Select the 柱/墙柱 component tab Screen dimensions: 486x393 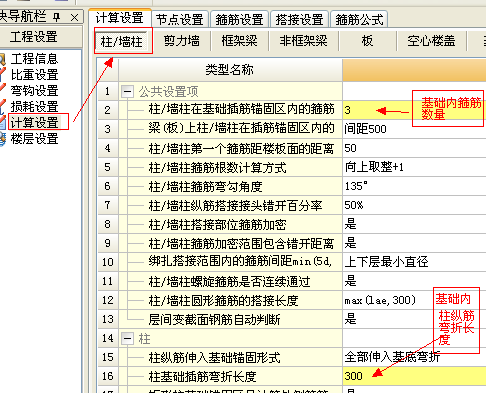point(121,41)
